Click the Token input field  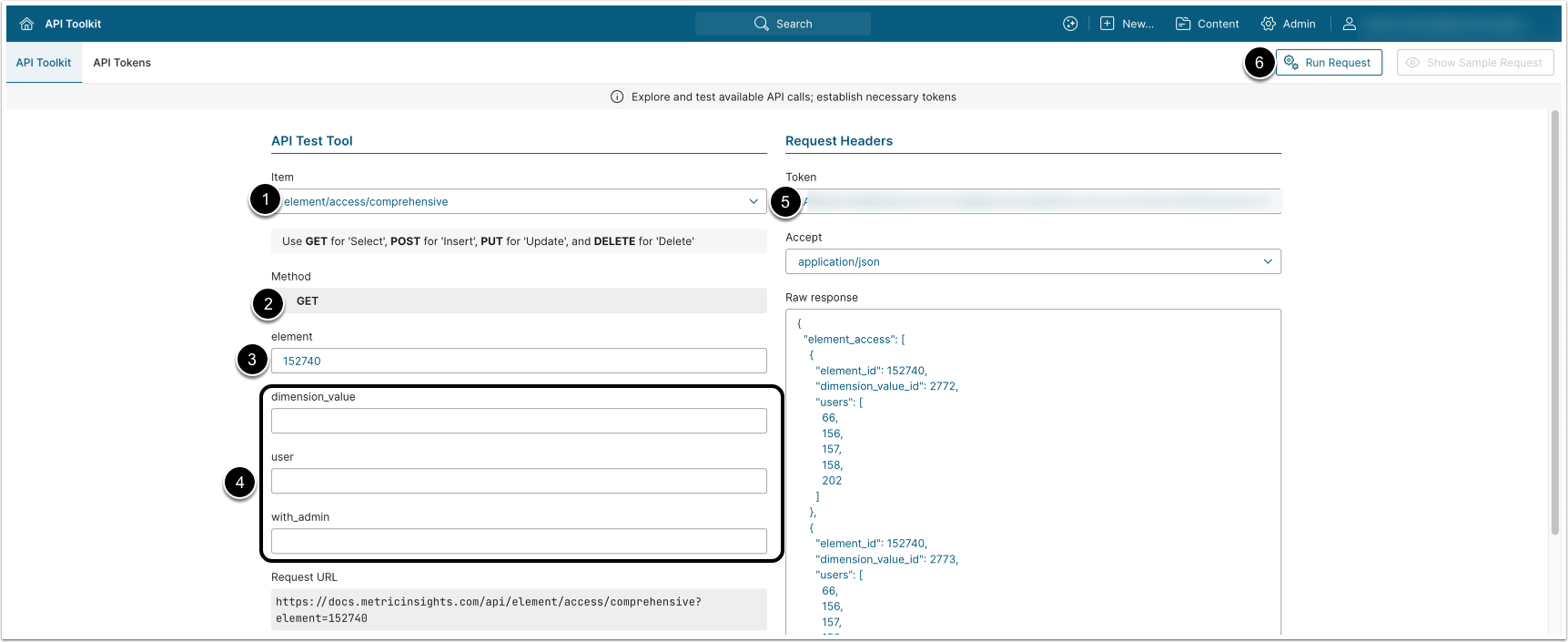[1037, 201]
